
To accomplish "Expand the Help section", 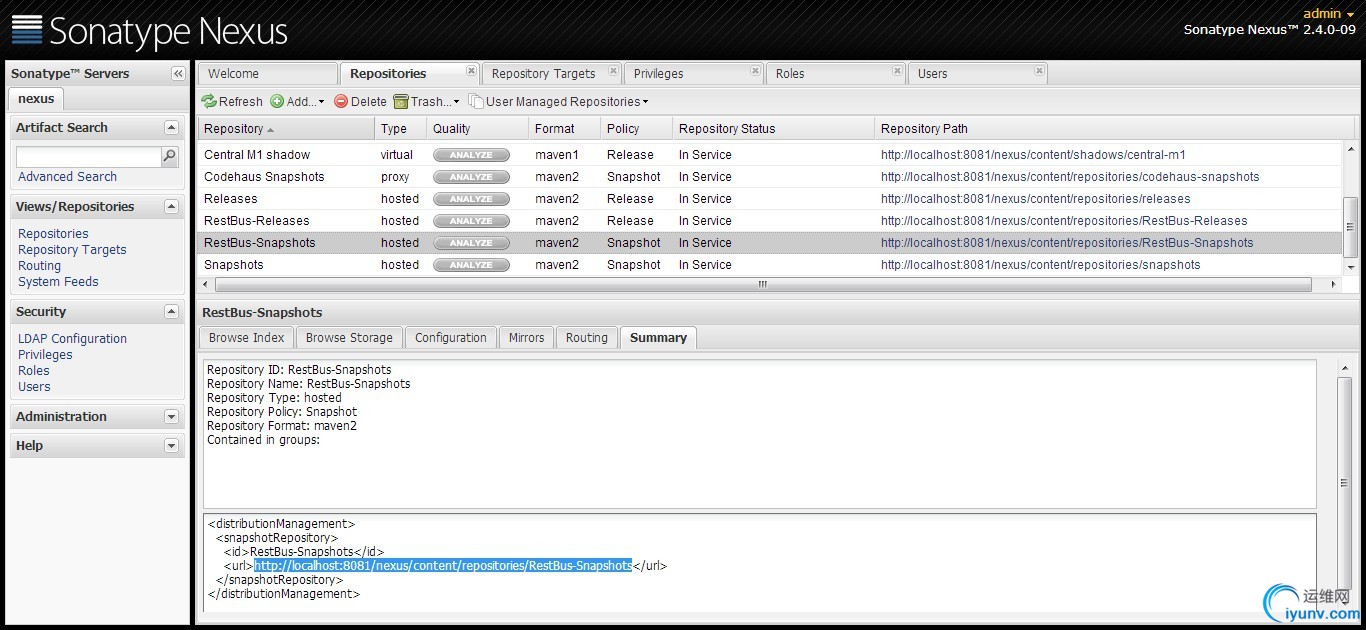I will click(x=171, y=446).
